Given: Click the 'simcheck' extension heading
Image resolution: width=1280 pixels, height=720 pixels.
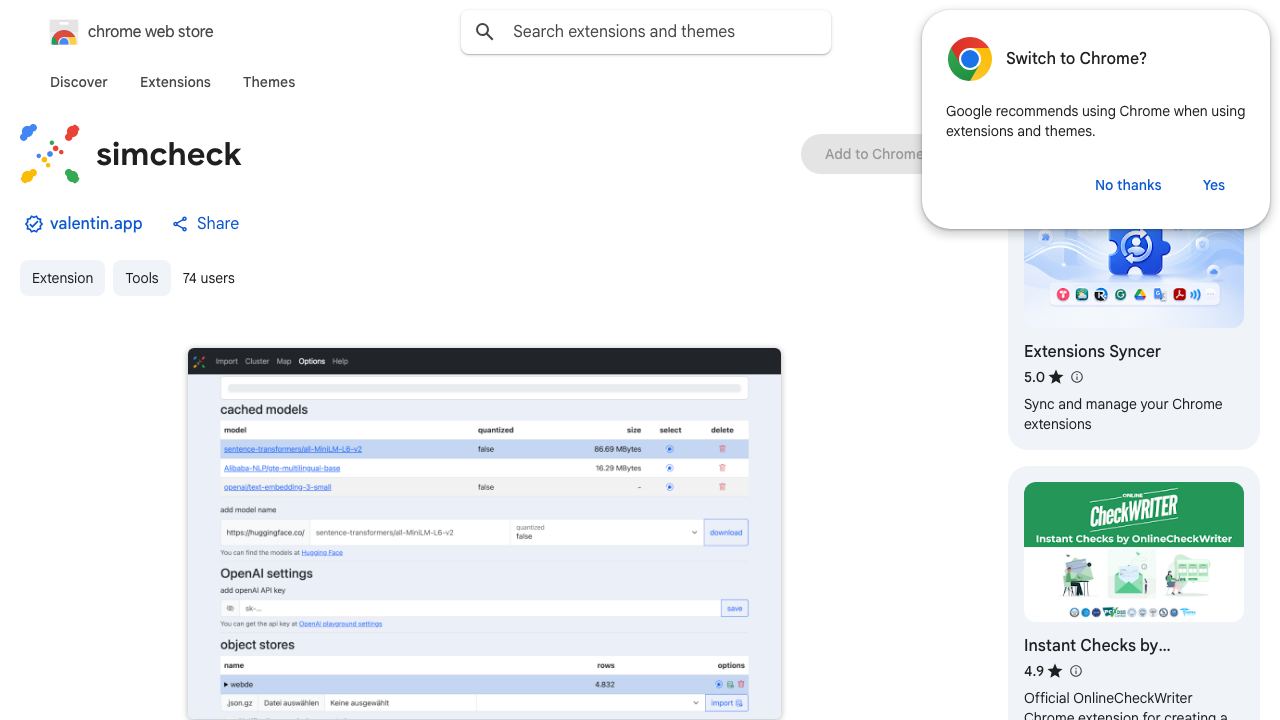Looking at the screenshot, I should (169, 154).
